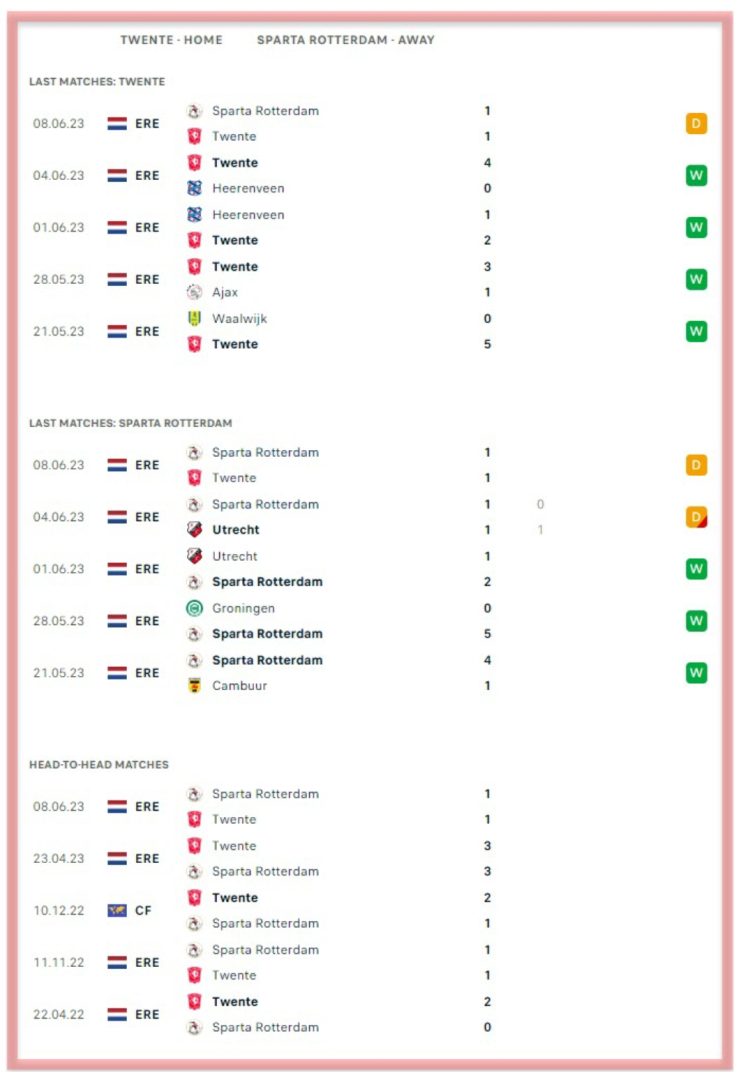Click the W badge for Twente vs Ajax
741x1080 pixels.
click(696, 279)
